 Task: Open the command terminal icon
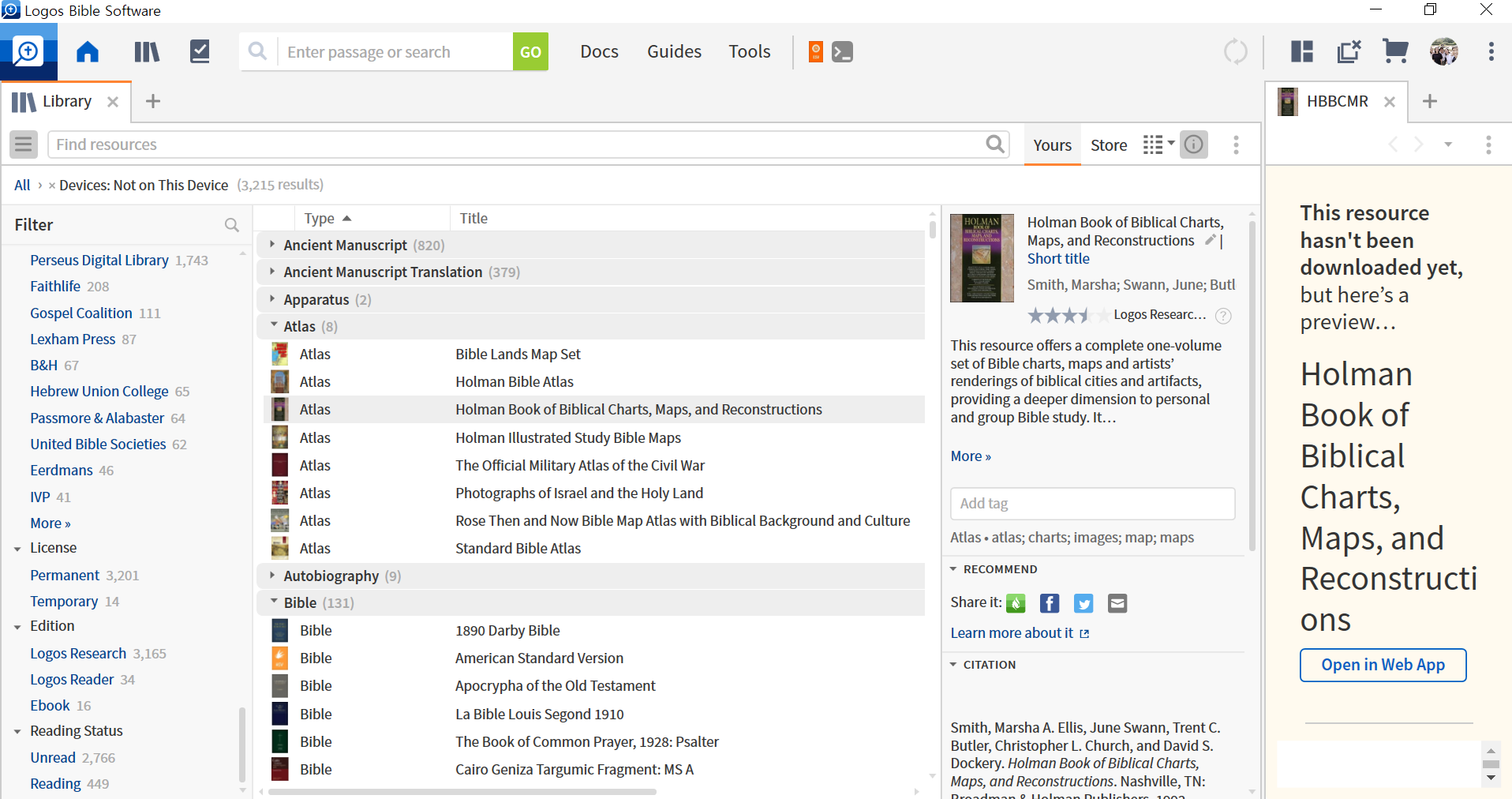tap(843, 52)
